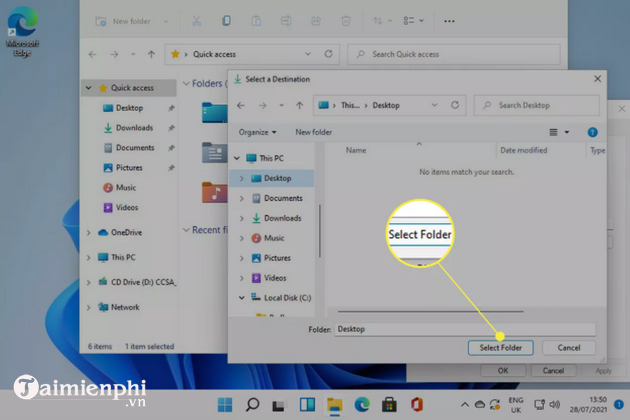This screenshot has height=420, width=630.
Task: Select Videos under Quick access sidebar
Action: click(127, 207)
